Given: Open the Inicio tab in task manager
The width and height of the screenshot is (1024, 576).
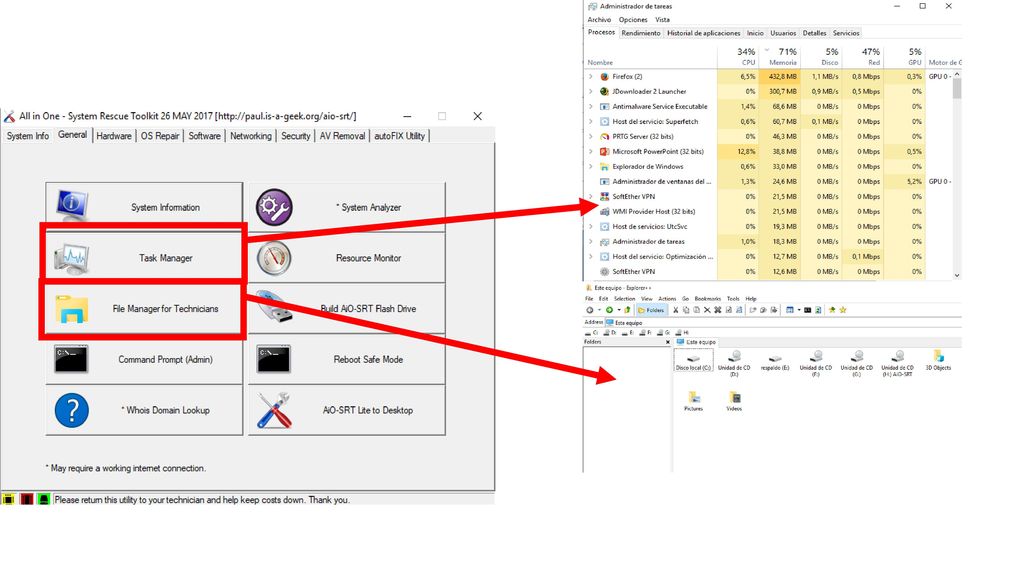Looking at the screenshot, I should point(755,33).
